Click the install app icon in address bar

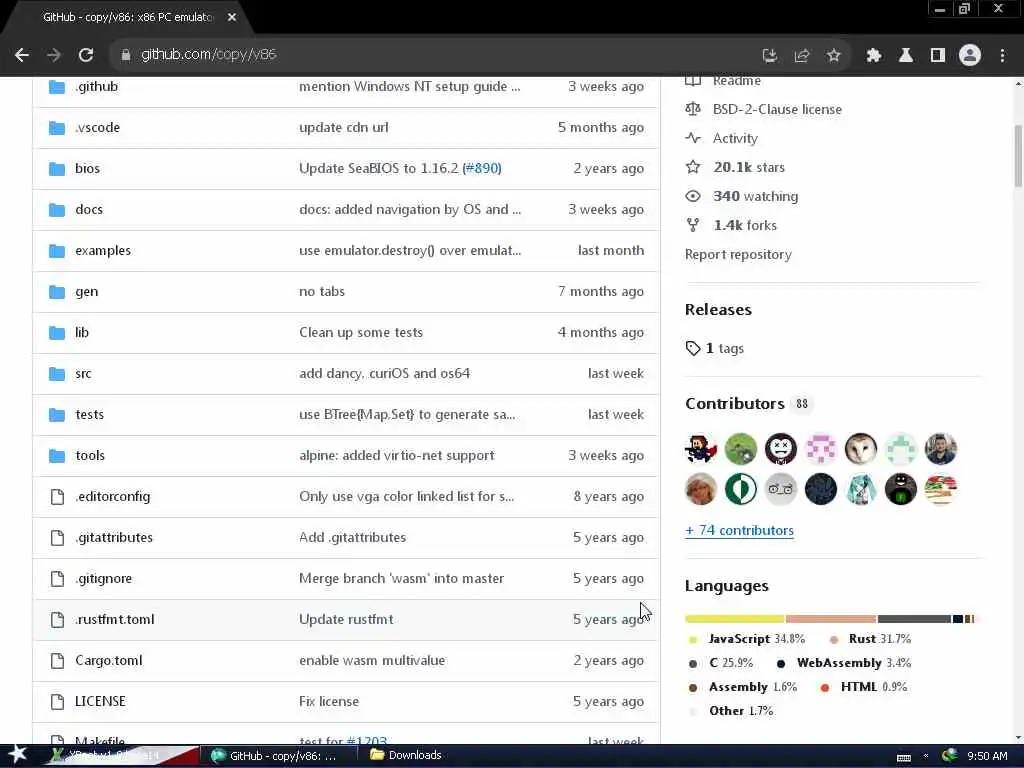(x=770, y=56)
